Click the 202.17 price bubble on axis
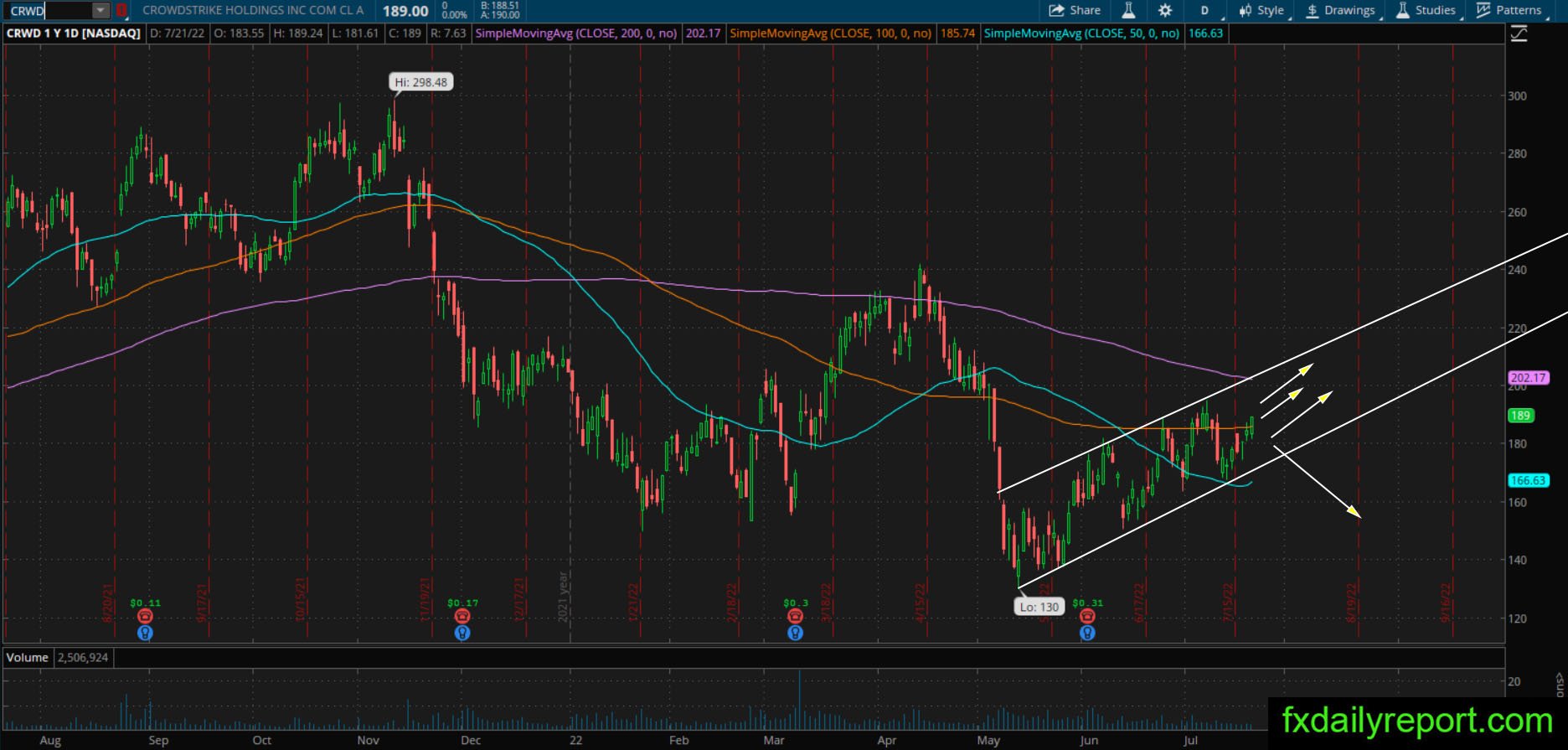The height and width of the screenshot is (750, 1568). (1528, 378)
